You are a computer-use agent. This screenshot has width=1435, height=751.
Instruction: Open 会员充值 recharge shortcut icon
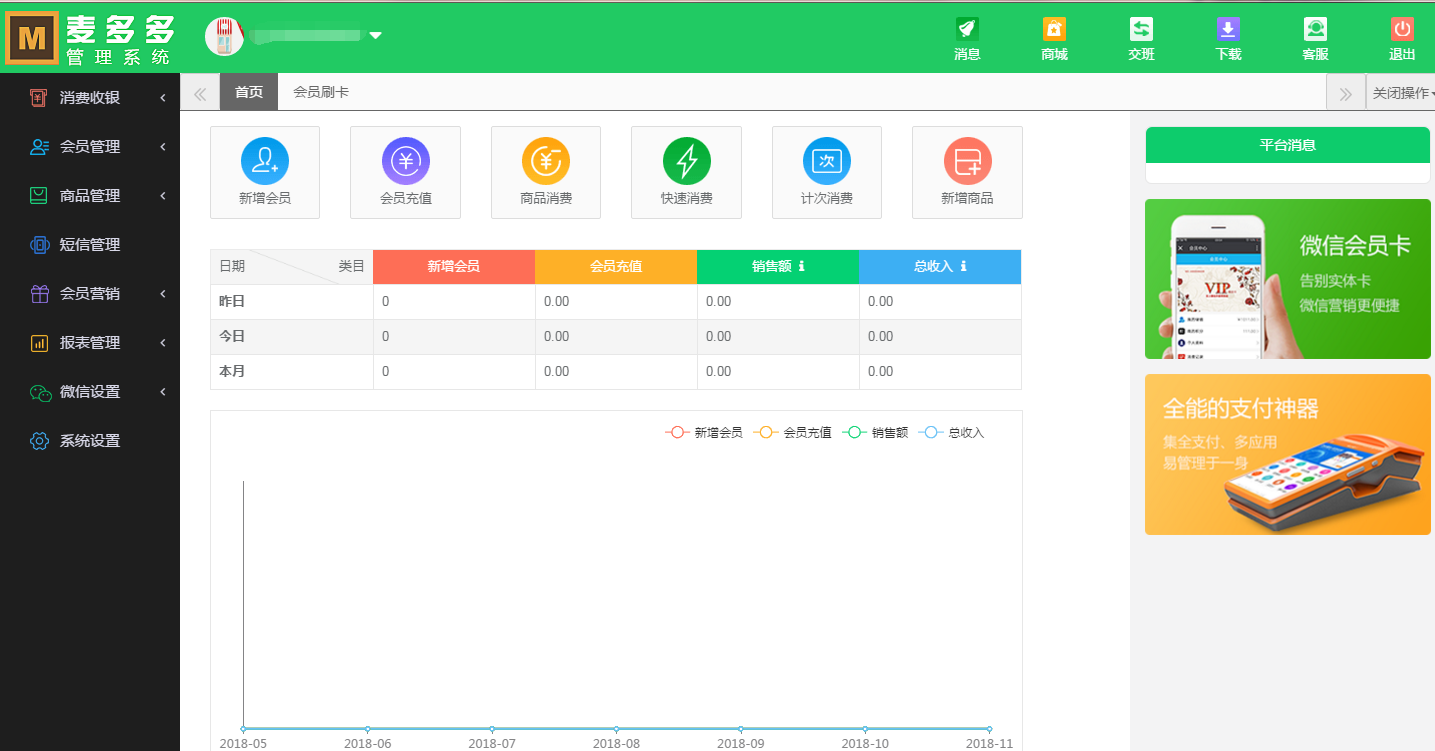[x=405, y=161]
